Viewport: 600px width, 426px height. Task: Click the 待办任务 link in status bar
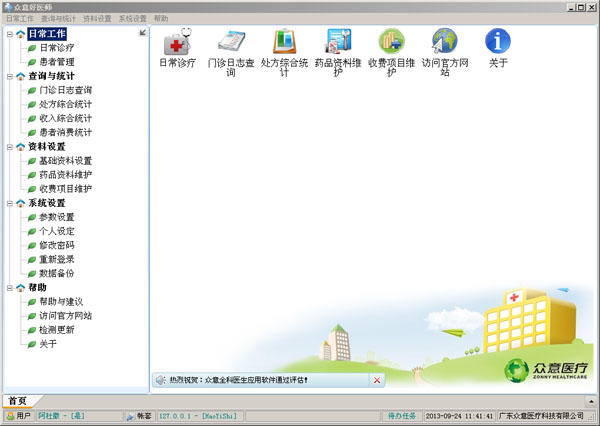[402, 416]
